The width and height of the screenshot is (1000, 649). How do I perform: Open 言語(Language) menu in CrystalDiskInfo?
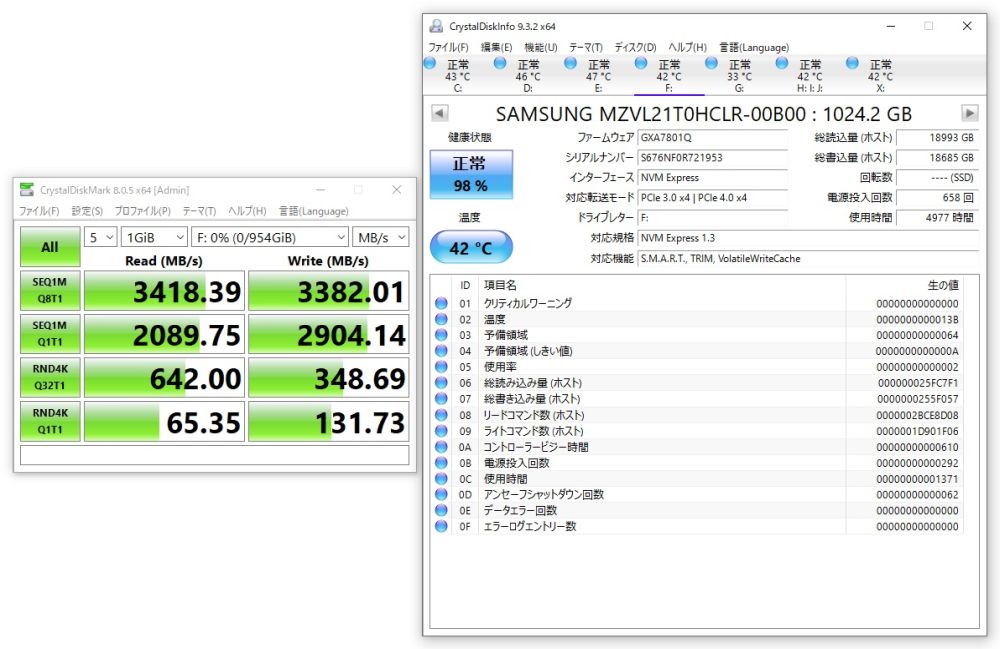tap(754, 47)
